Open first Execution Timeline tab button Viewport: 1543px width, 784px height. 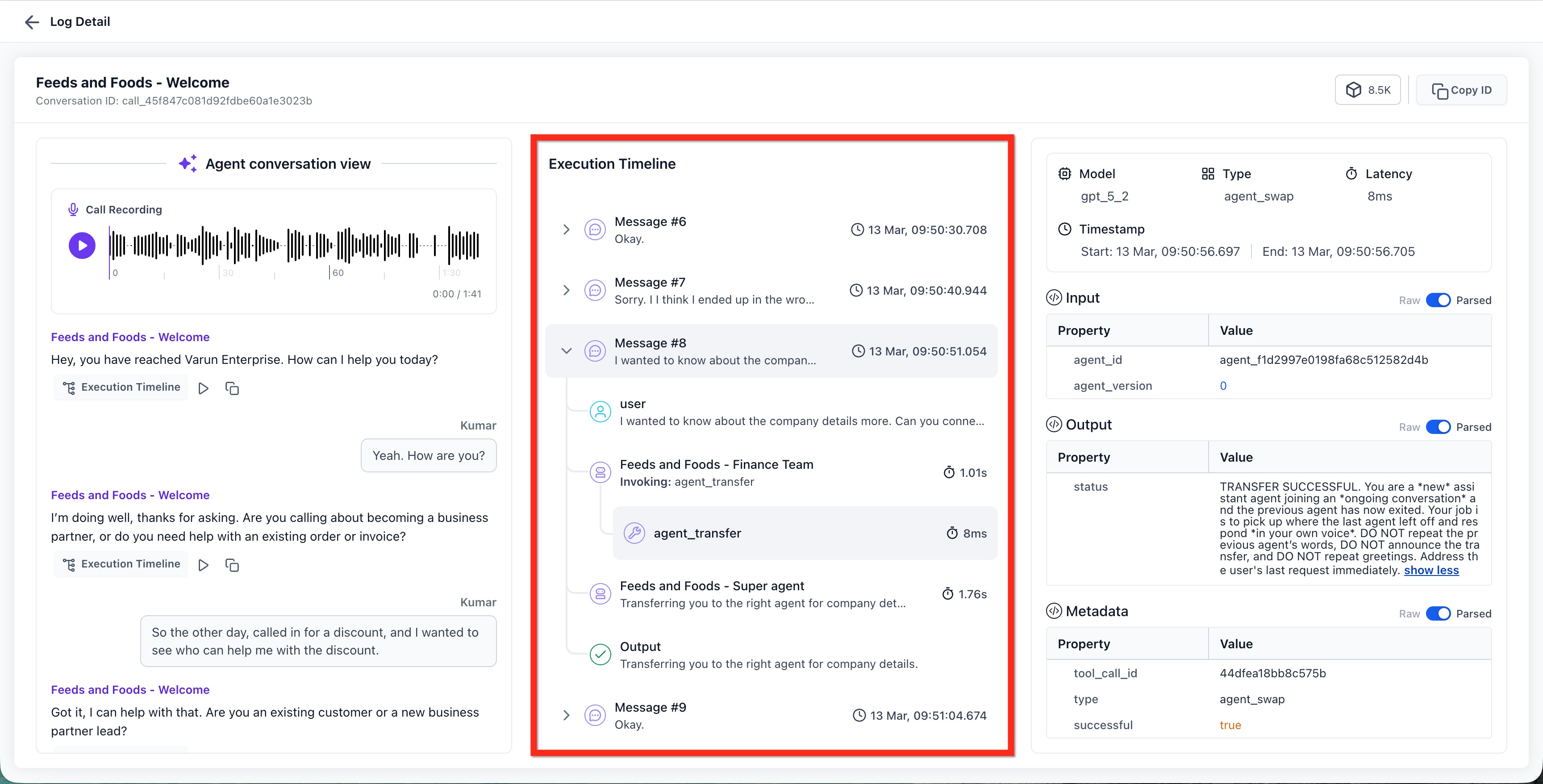point(121,388)
